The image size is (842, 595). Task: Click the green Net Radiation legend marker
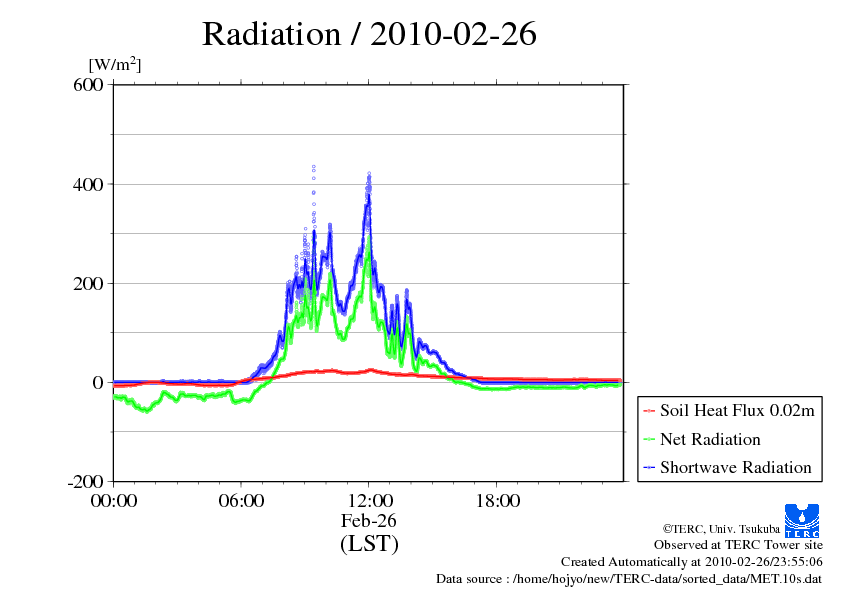[x=649, y=440]
